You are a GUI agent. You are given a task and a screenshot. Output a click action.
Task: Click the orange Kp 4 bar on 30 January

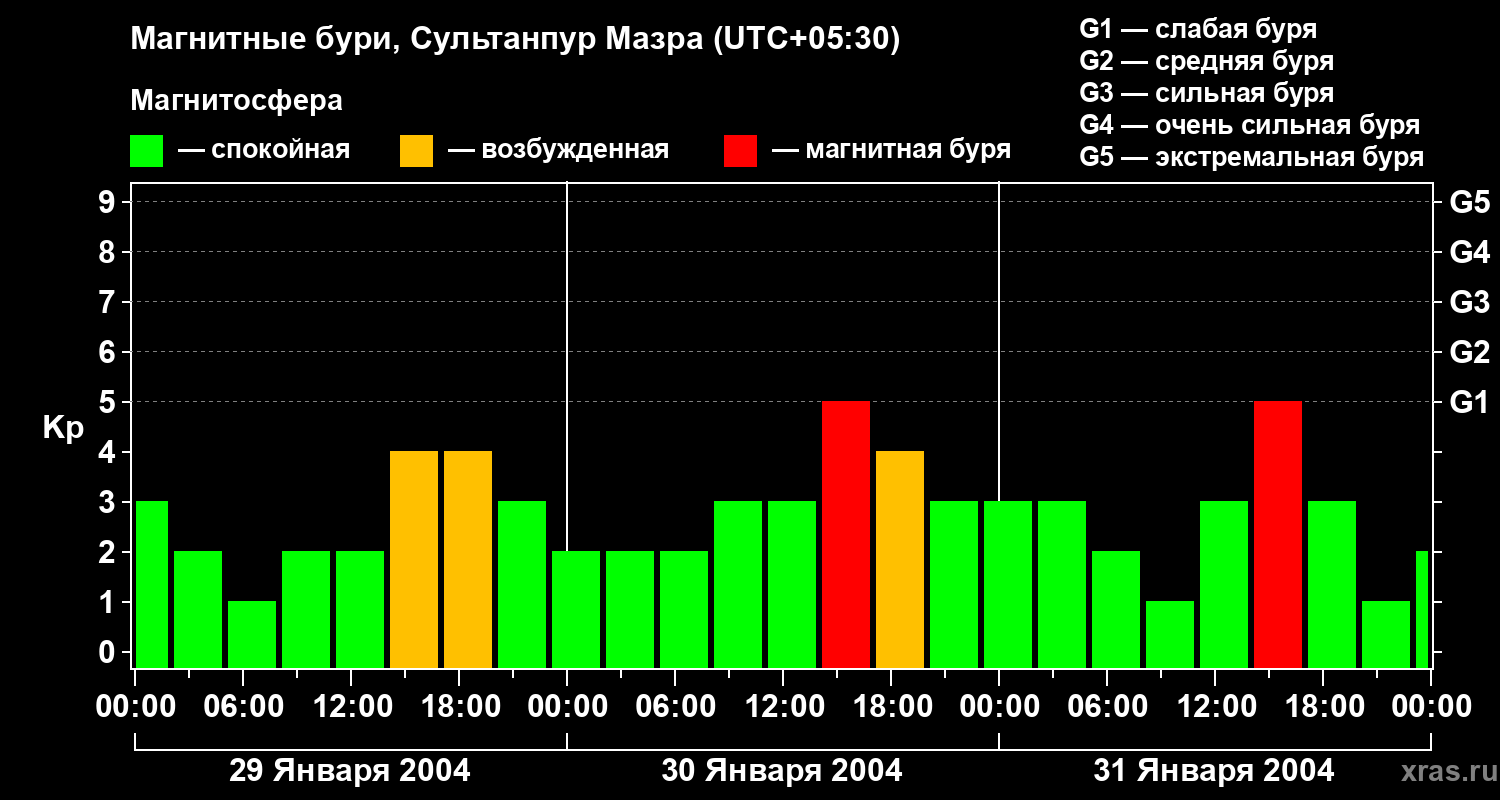[x=900, y=559]
